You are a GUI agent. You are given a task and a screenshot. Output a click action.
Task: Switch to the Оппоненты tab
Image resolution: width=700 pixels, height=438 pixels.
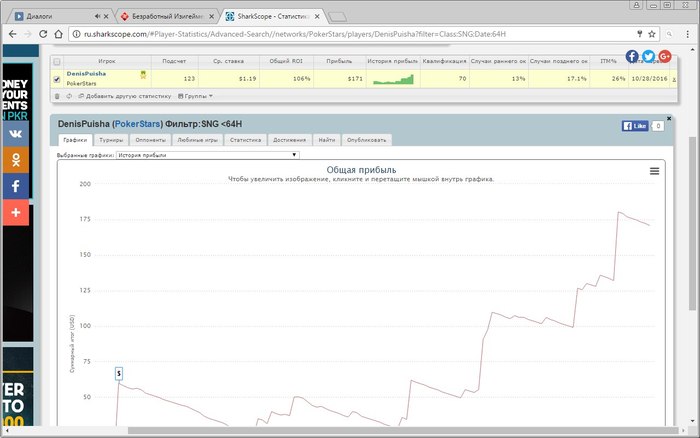(x=150, y=140)
